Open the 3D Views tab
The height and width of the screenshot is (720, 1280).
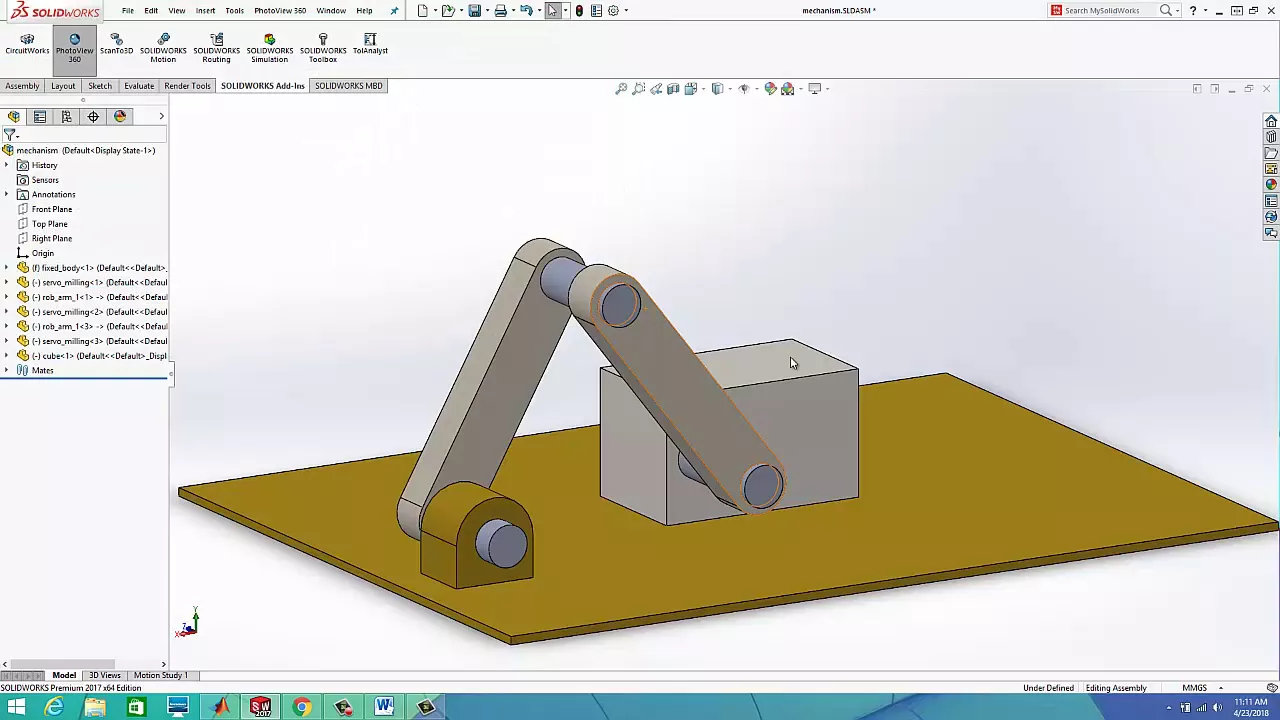coord(104,675)
